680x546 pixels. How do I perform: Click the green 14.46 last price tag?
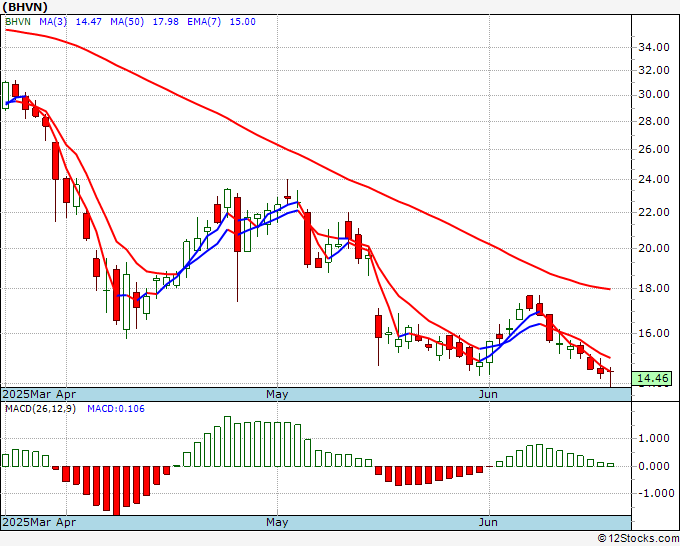(652, 378)
